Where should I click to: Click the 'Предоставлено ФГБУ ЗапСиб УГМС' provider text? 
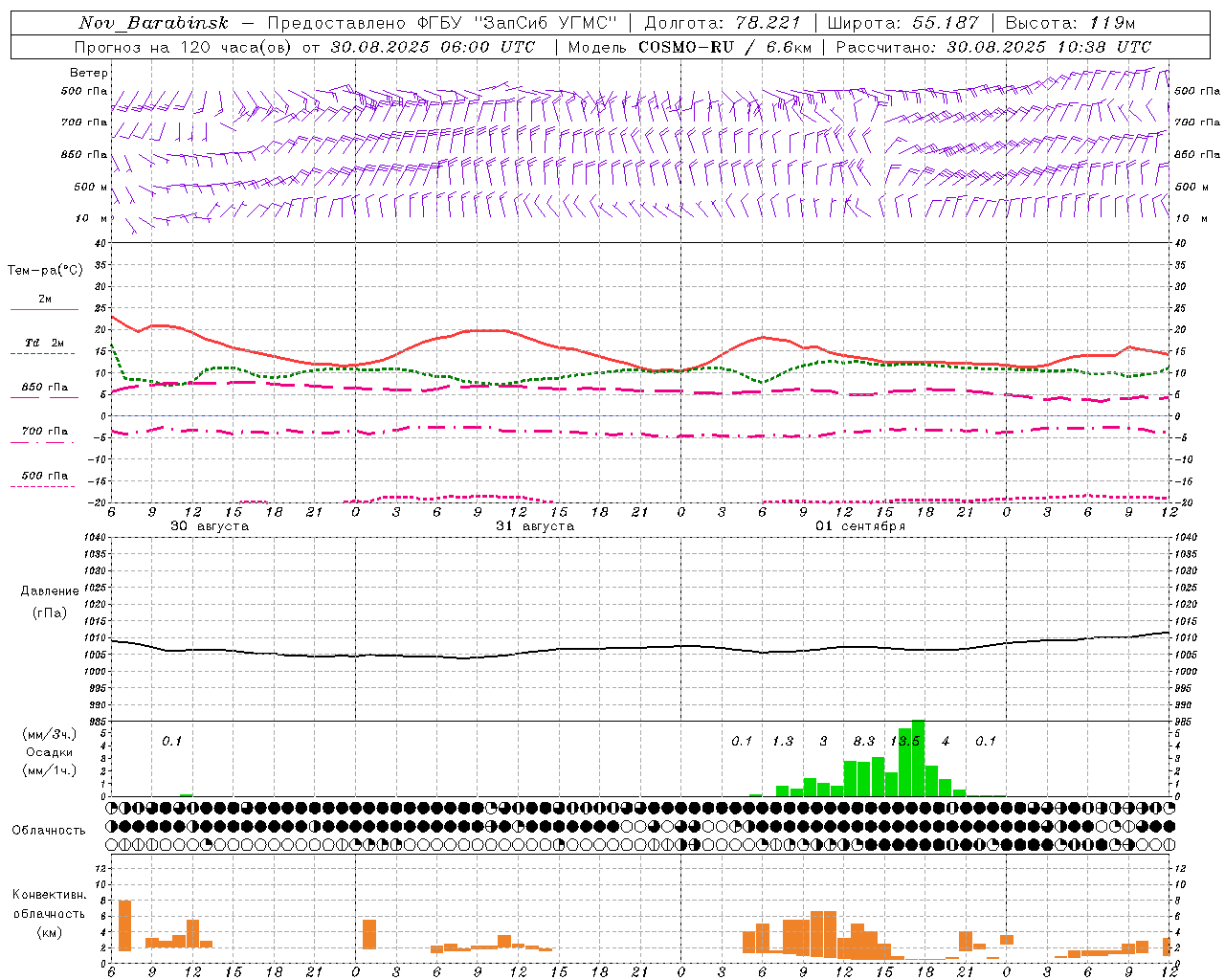click(x=443, y=23)
